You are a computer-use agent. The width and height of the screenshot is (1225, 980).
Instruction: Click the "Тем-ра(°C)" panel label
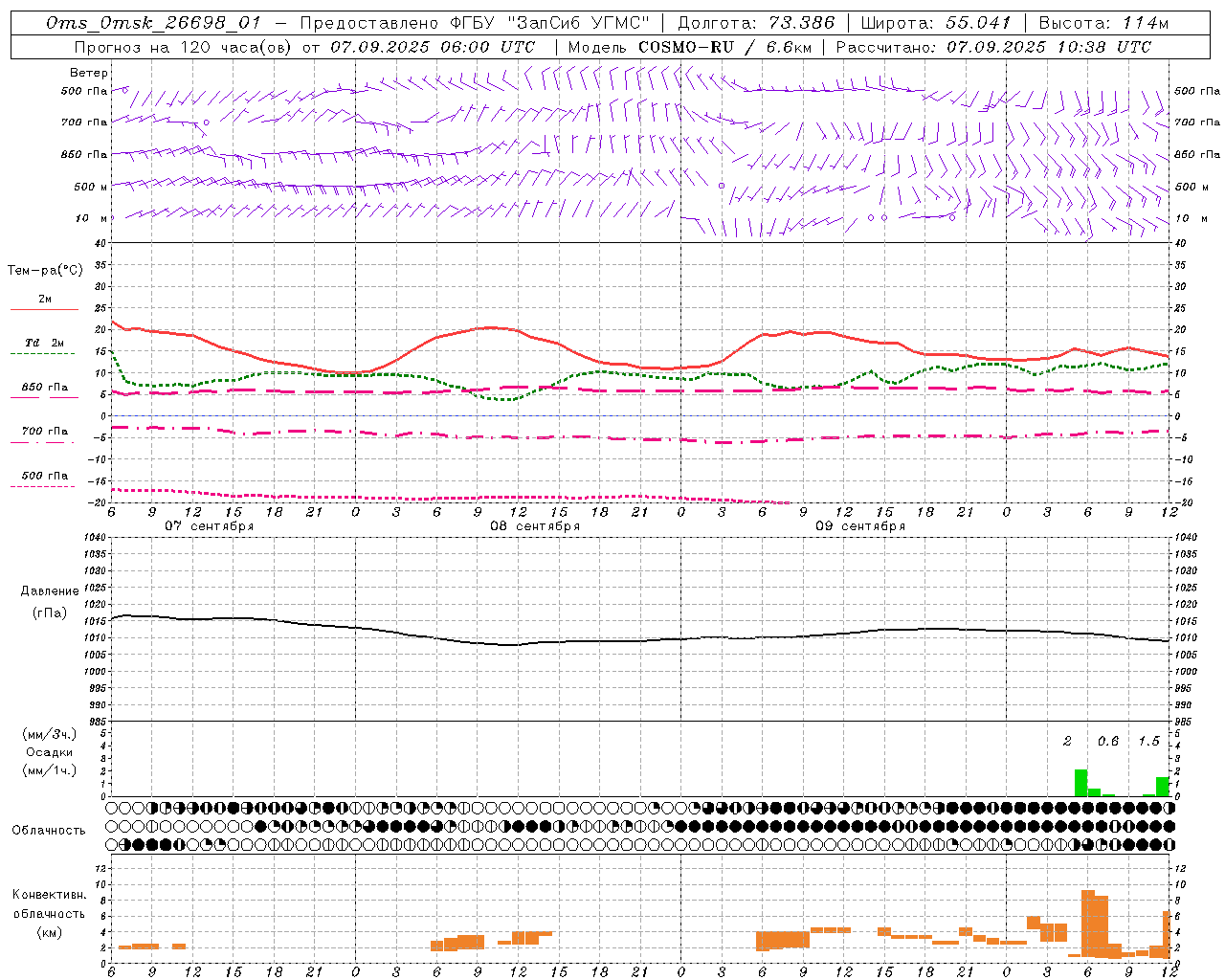click(45, 271)
